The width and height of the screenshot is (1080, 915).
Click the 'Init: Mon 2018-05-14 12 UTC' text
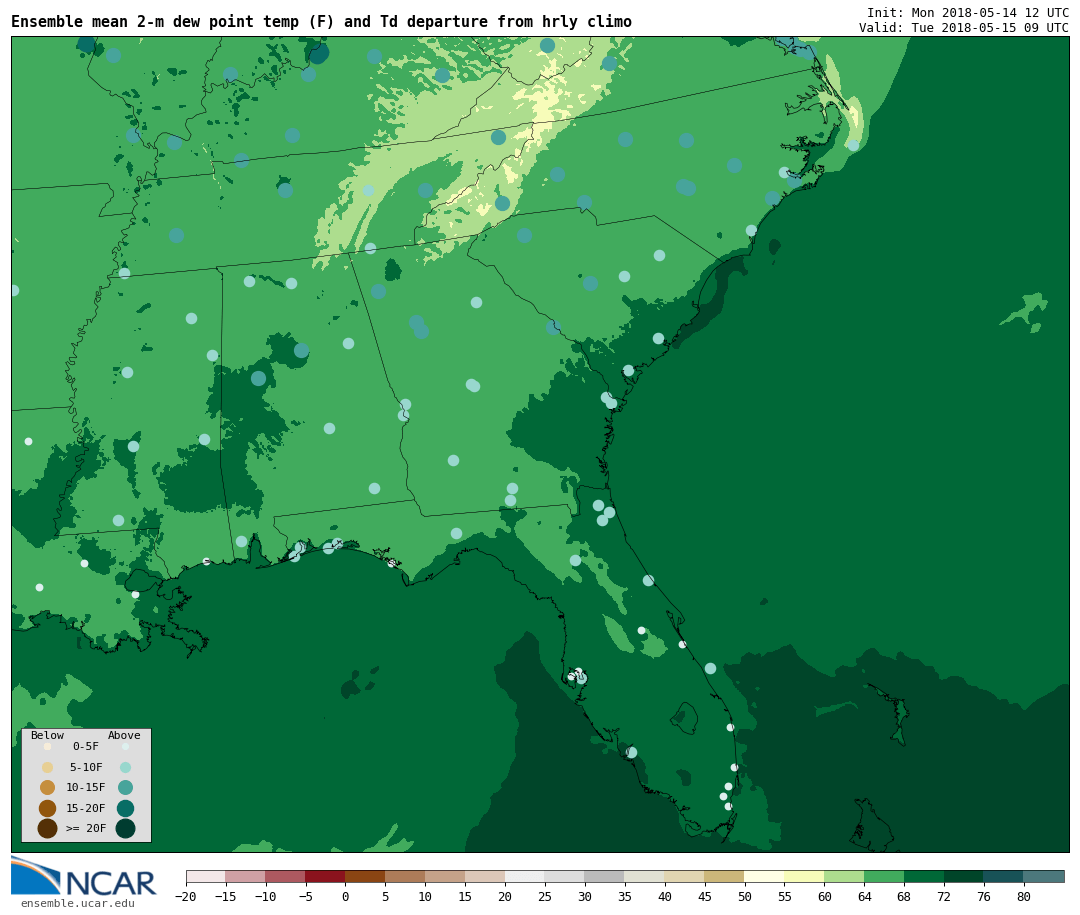pos(968,13)
